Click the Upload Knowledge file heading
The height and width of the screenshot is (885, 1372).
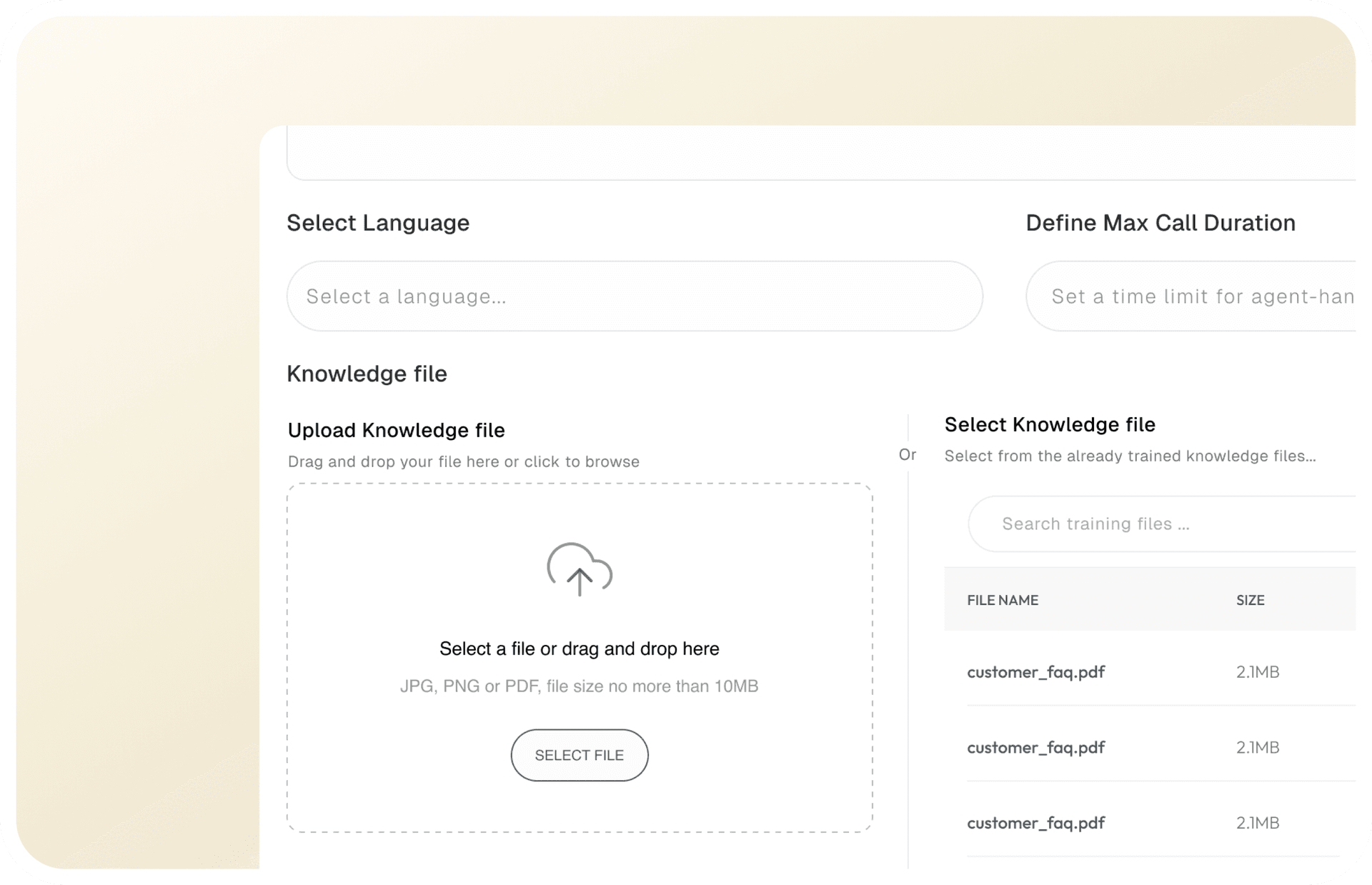tap(396, 431)
